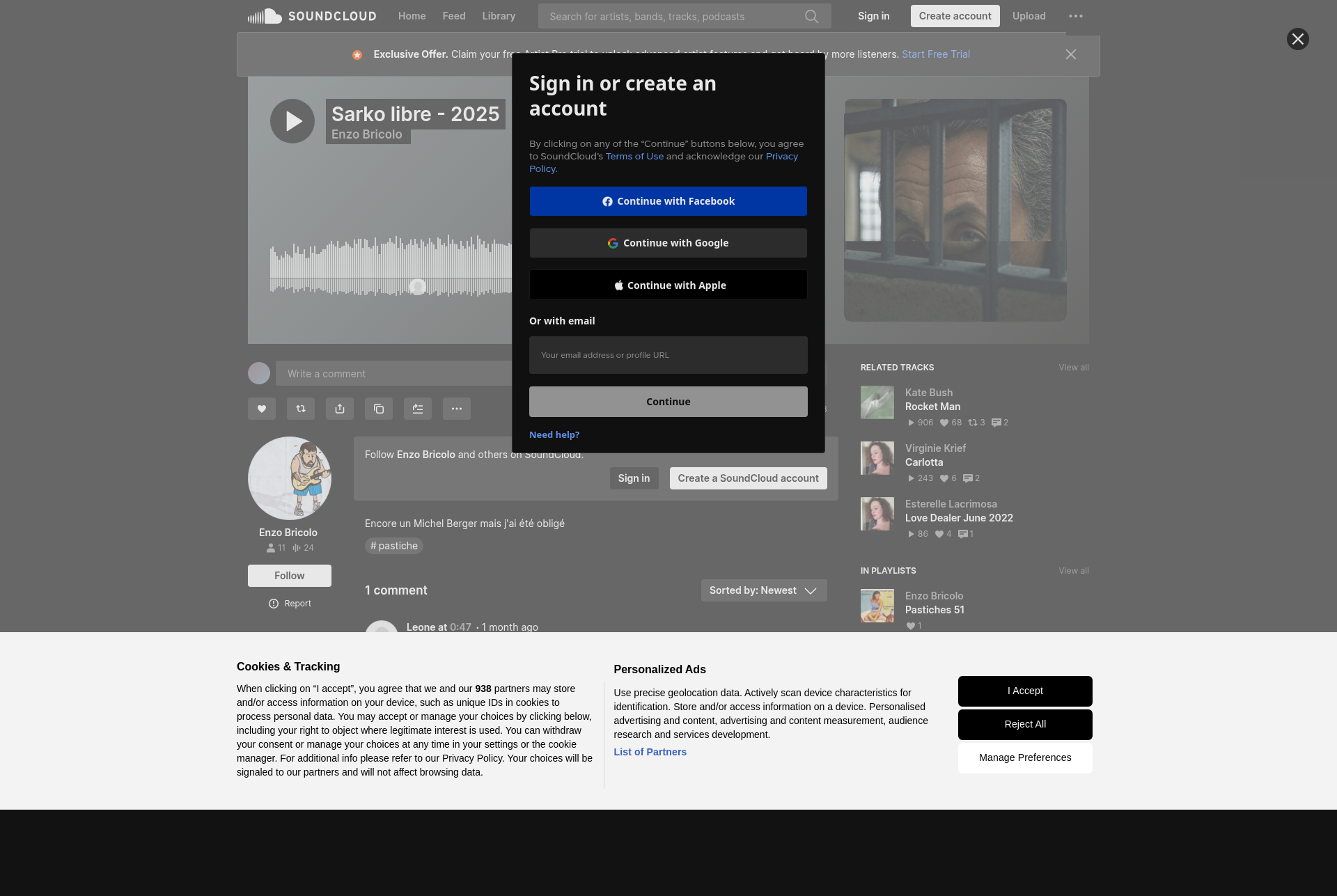Dismiss the Exclusive Offer banner

click(x=1071, y=54)
